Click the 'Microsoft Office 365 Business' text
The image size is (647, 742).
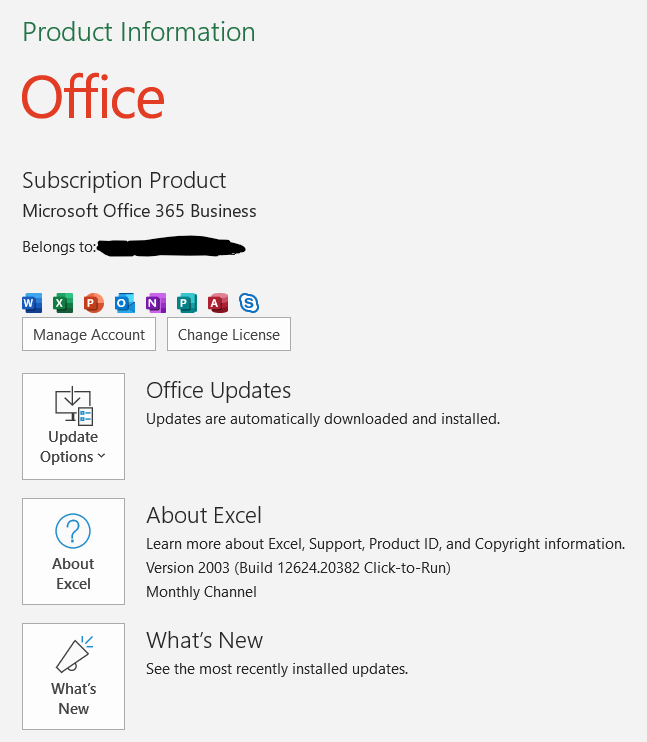[139, 211]
